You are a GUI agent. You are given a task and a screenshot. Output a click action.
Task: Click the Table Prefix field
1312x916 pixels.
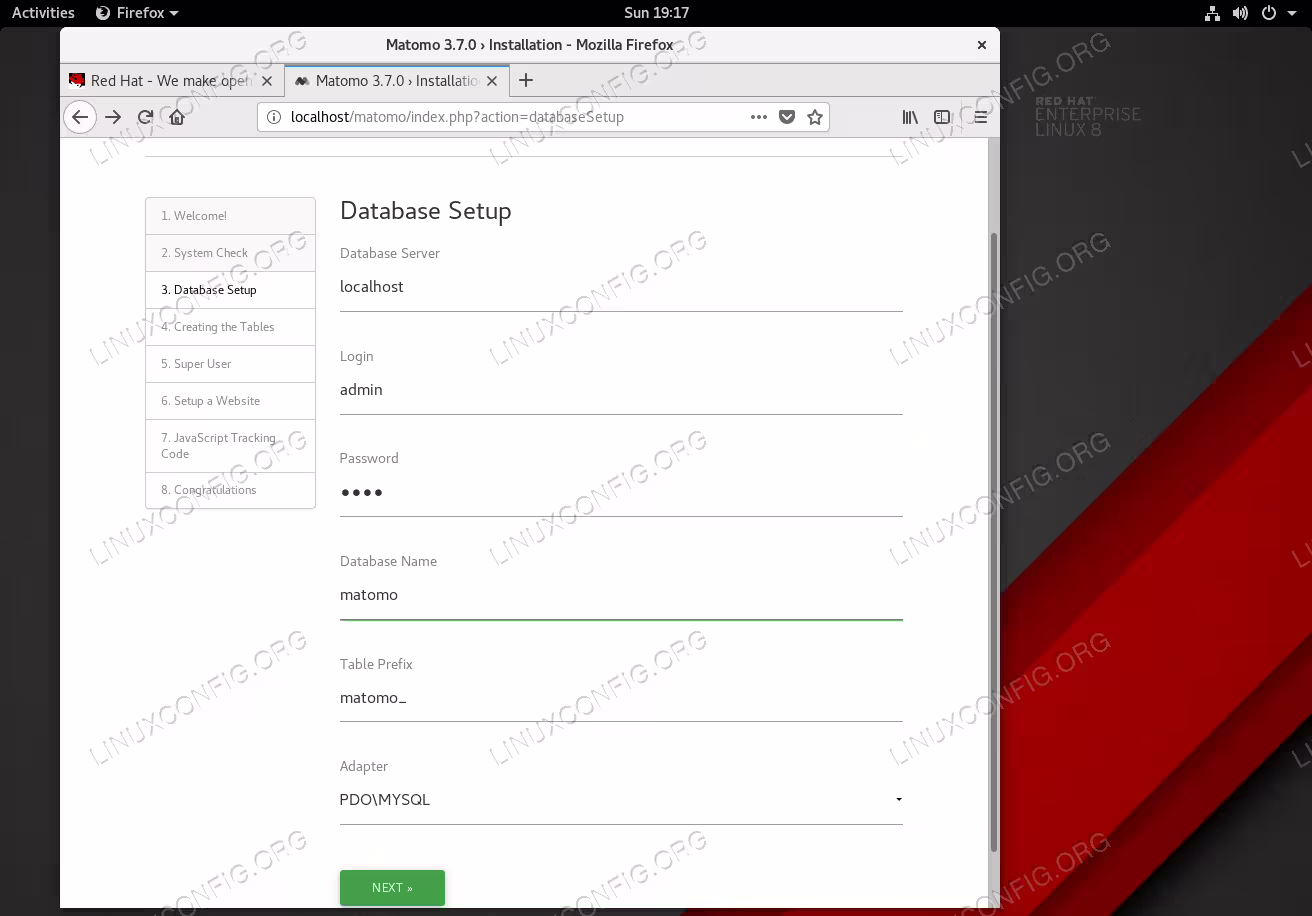pos(621,698)
